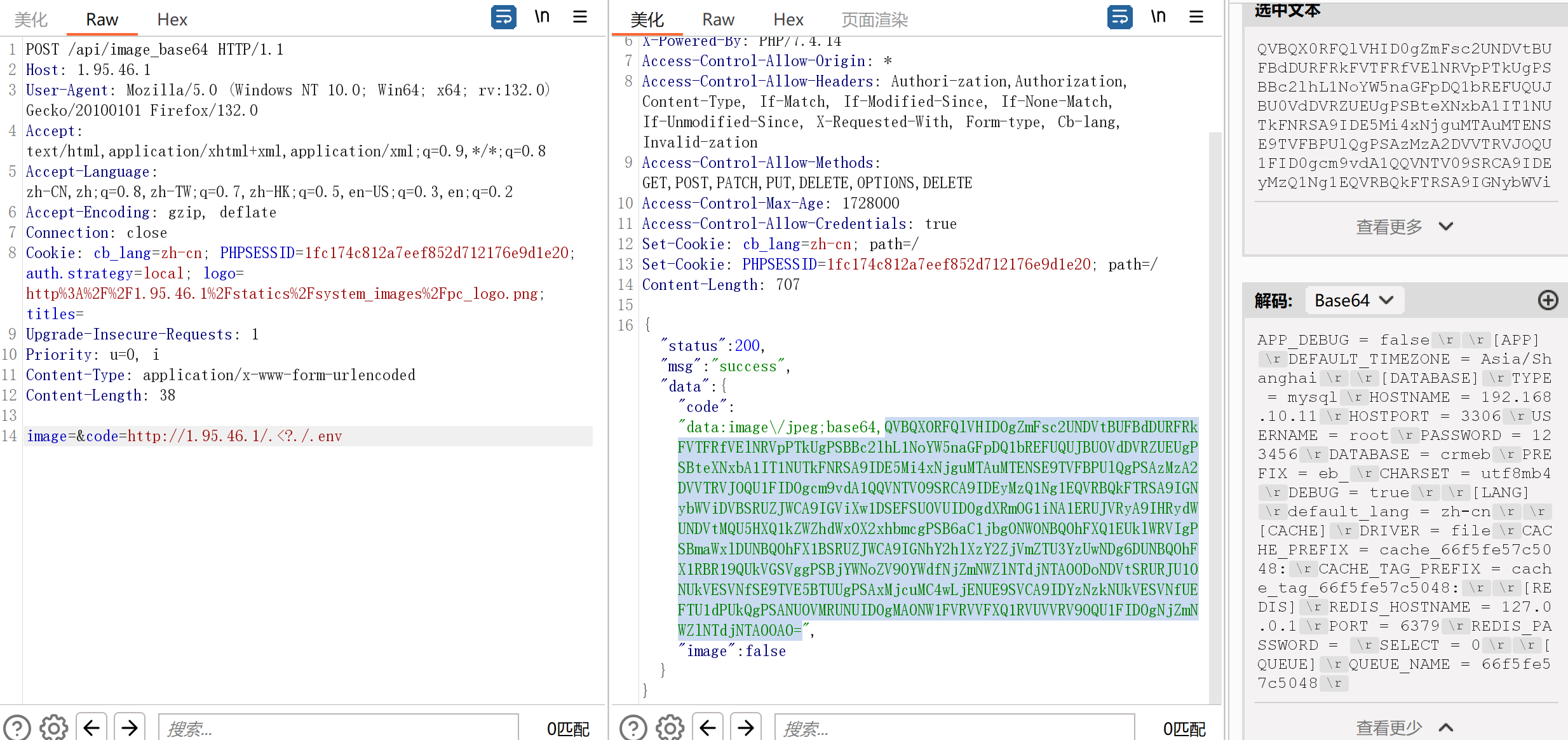The image size is (1568, 740).
Task: Toggle the \n non-printable characters in response panel
Action: pos(1158,17)
